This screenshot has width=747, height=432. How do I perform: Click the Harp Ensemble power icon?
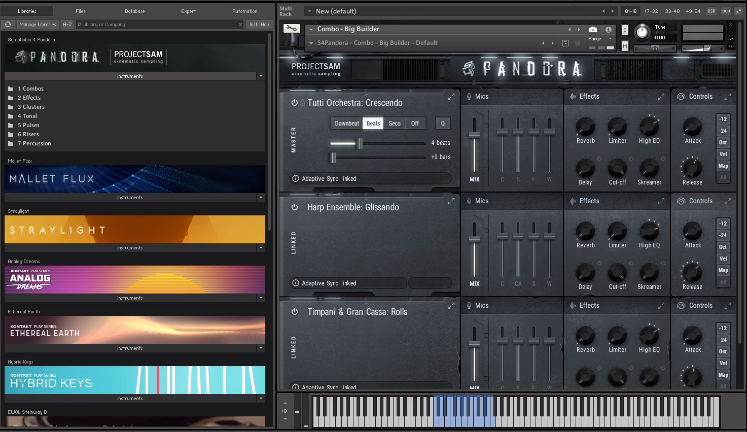294,207
